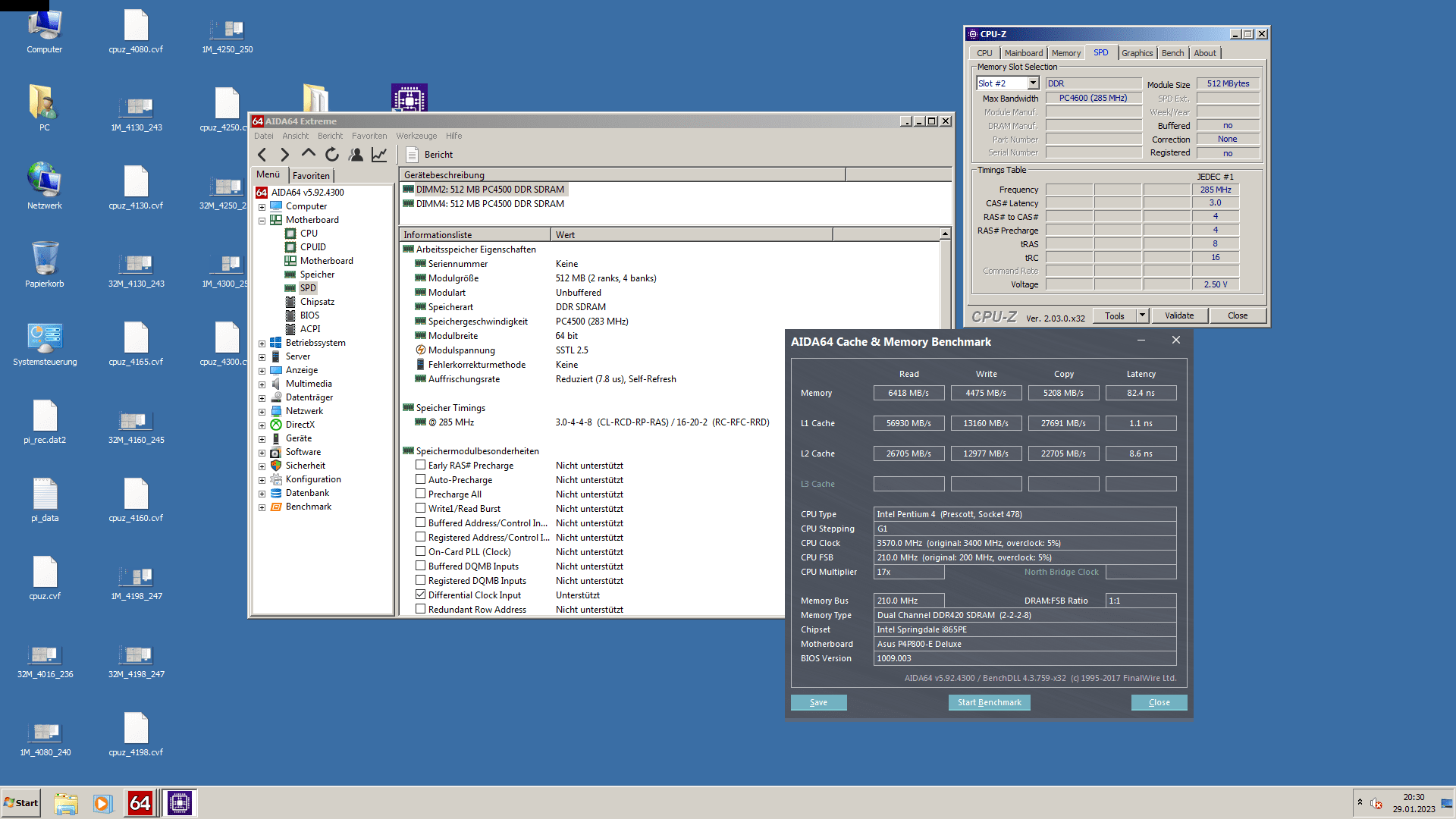Viewport: 1456px width, 819px height.
Task: Open the AIDA64 graph toolbar icon
Action: (379, 155)
